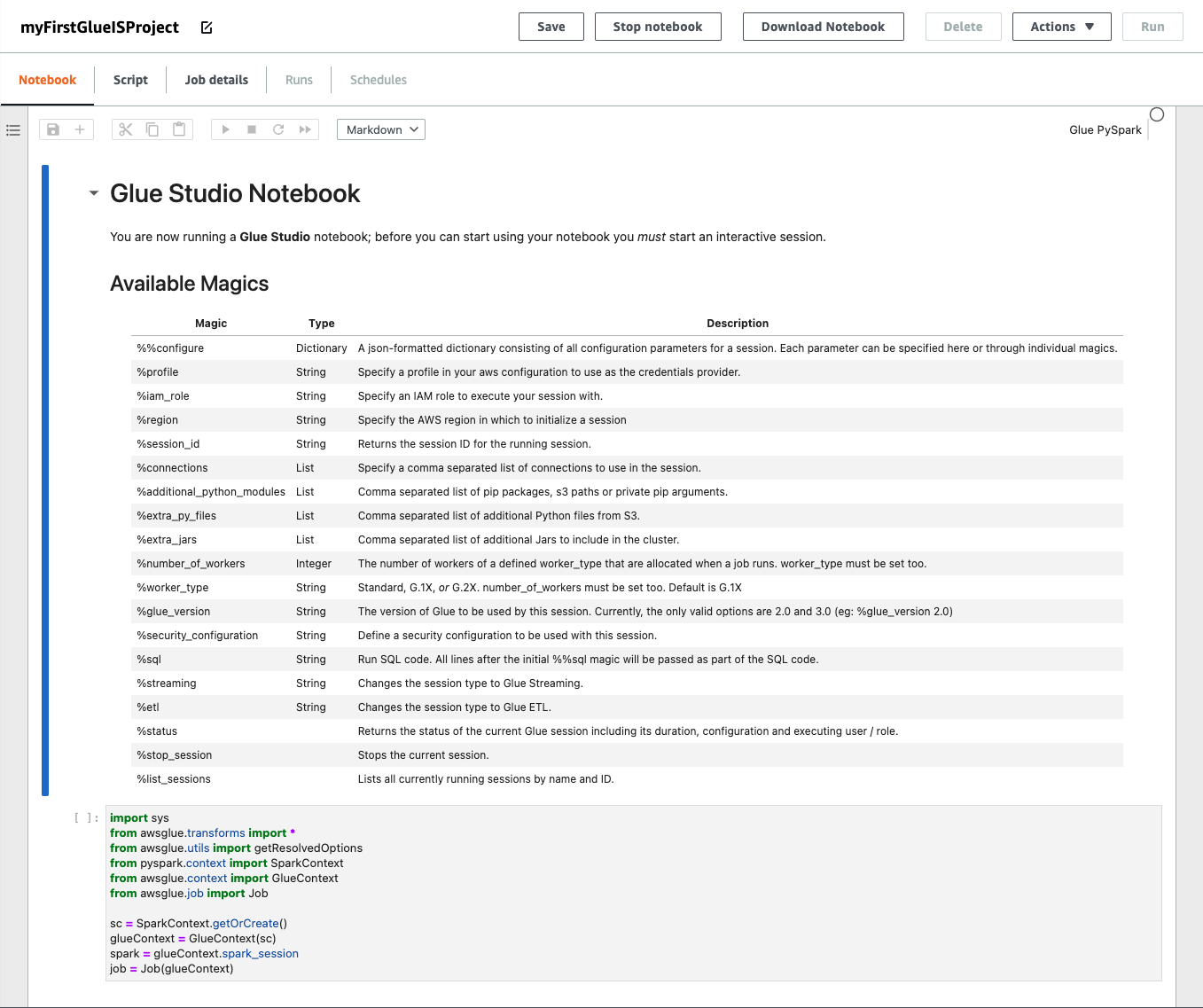Viewport: 1203px width, 1008px height.
Task: Click the %connections magic entry
Action: click(172, 468)
